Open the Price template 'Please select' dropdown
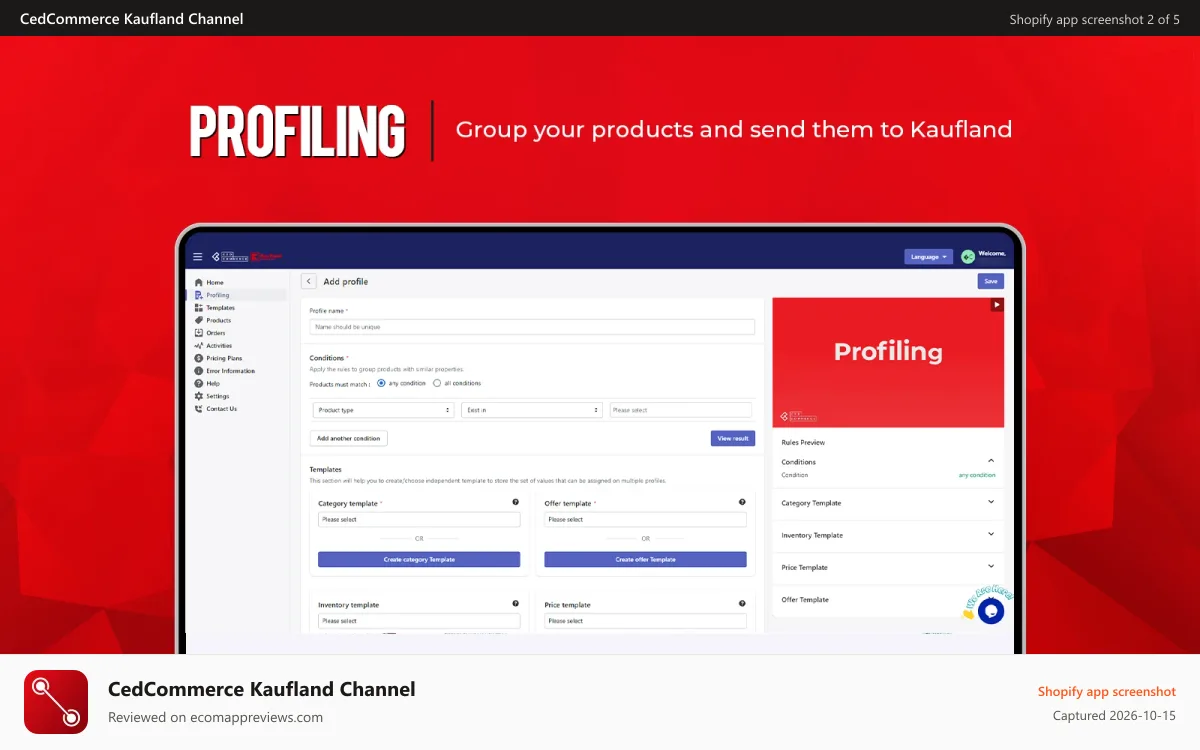 645,621
